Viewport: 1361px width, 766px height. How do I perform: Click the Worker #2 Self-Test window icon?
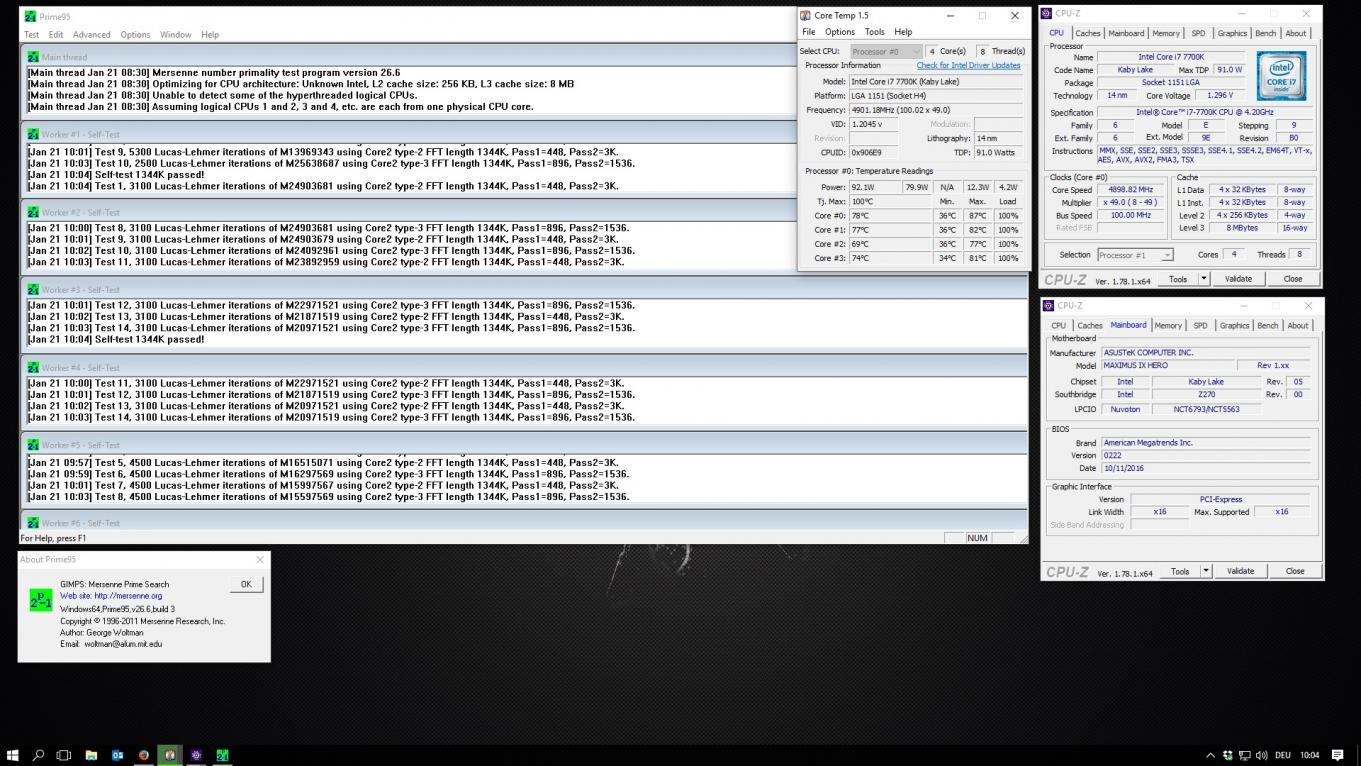(34, 212)
